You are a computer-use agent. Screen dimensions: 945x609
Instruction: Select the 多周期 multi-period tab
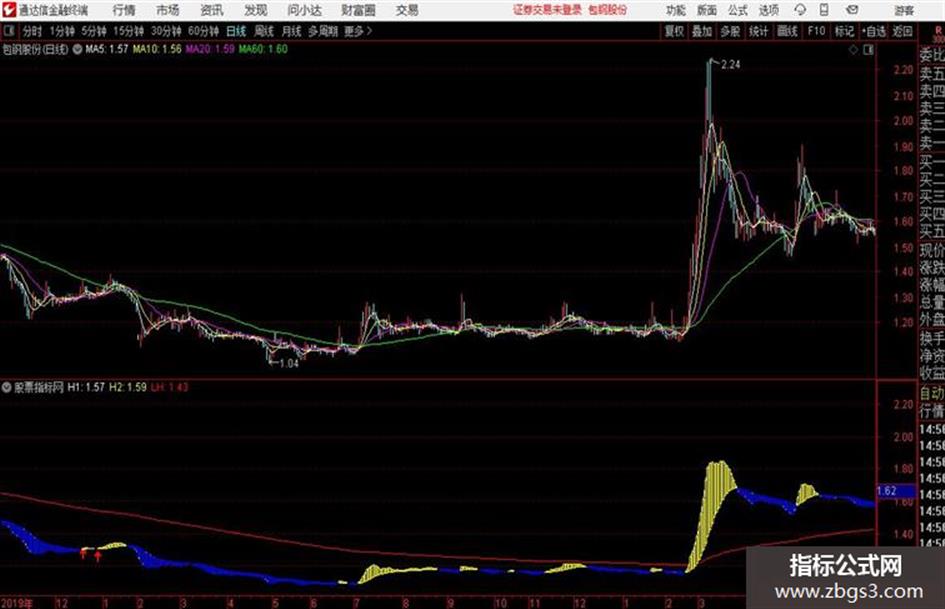(323, 31)
